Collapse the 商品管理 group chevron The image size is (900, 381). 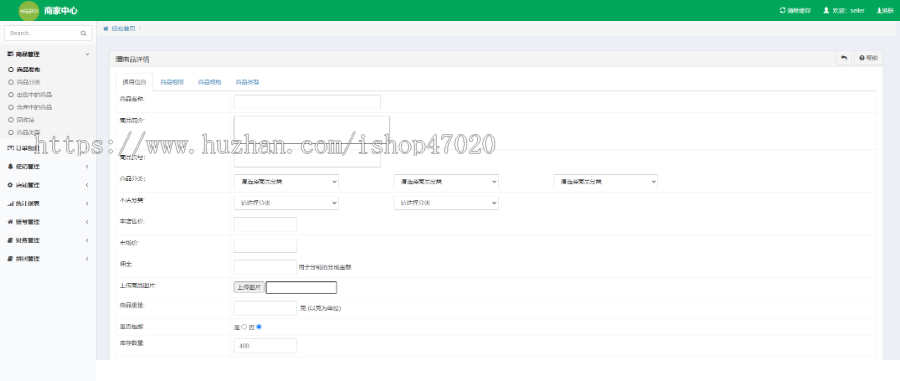(87, 54)
